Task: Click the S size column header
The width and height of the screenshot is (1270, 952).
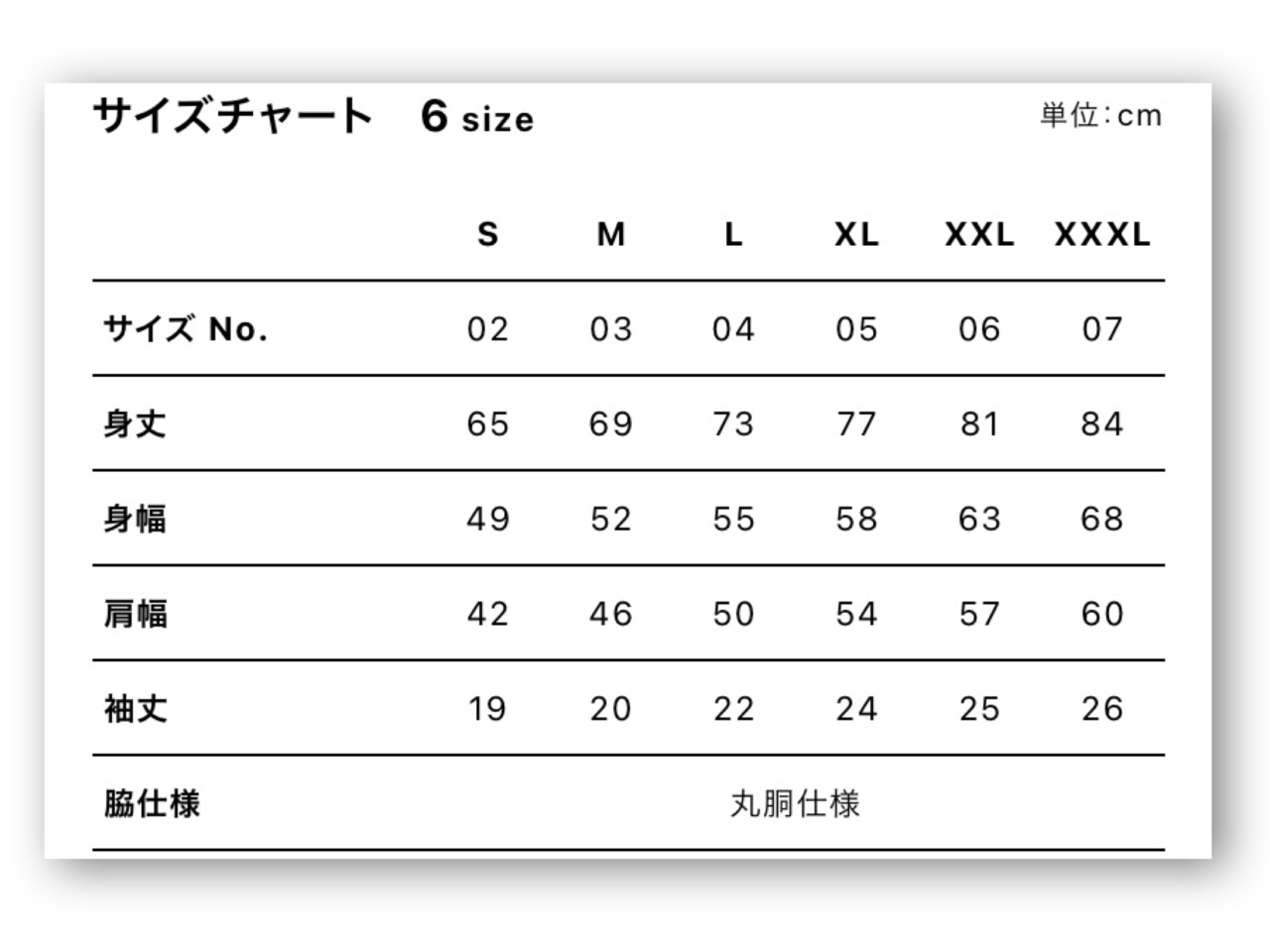Action: pos(487,234)
